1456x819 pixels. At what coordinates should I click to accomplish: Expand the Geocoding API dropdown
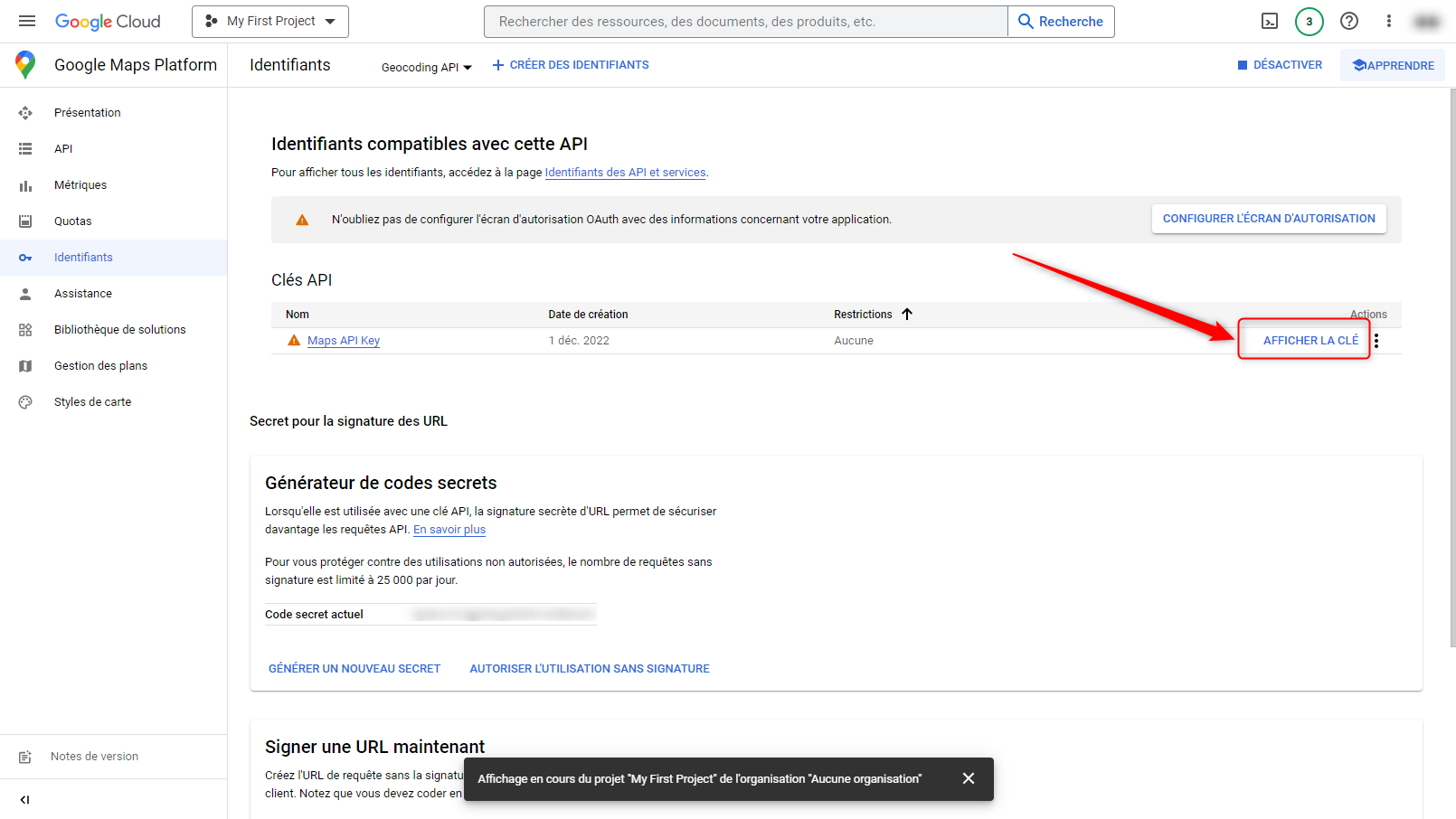click(x=427, y=67)
